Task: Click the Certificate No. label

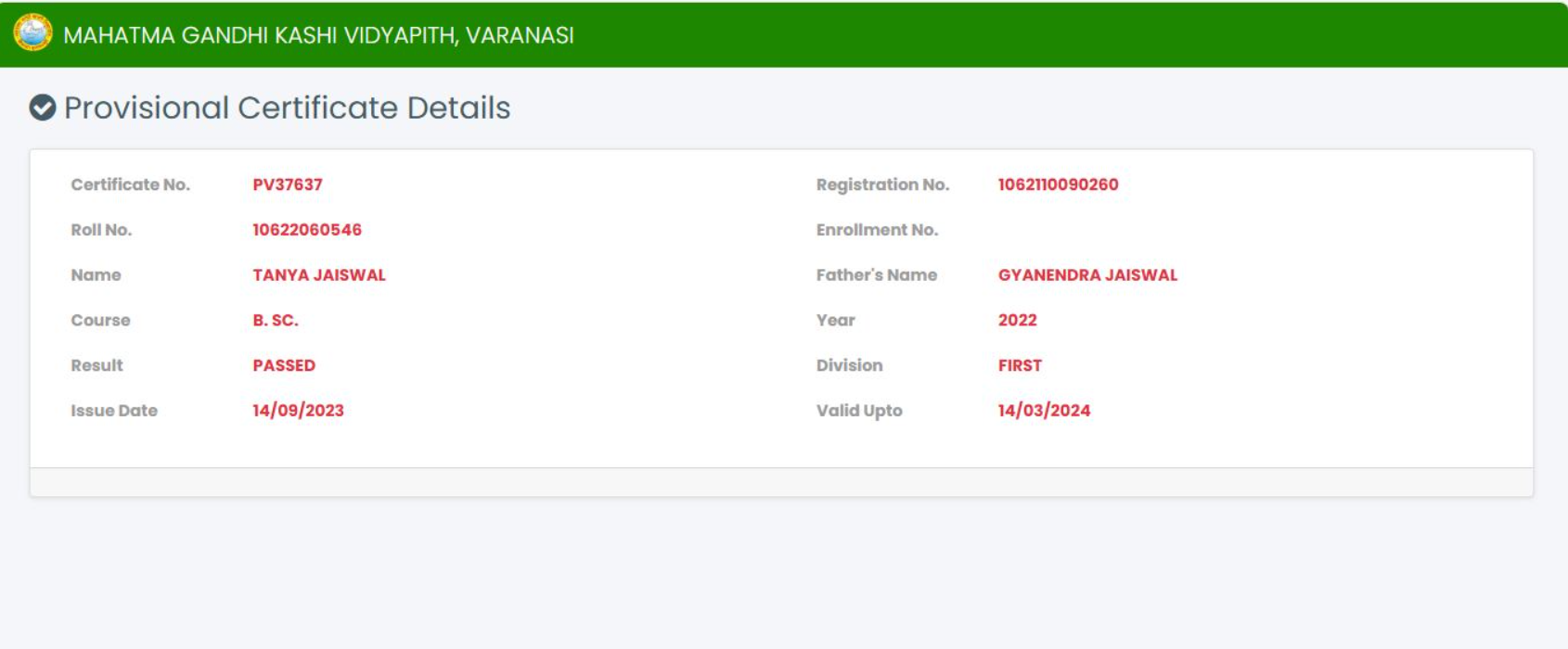Action: (x=130, y=185)
